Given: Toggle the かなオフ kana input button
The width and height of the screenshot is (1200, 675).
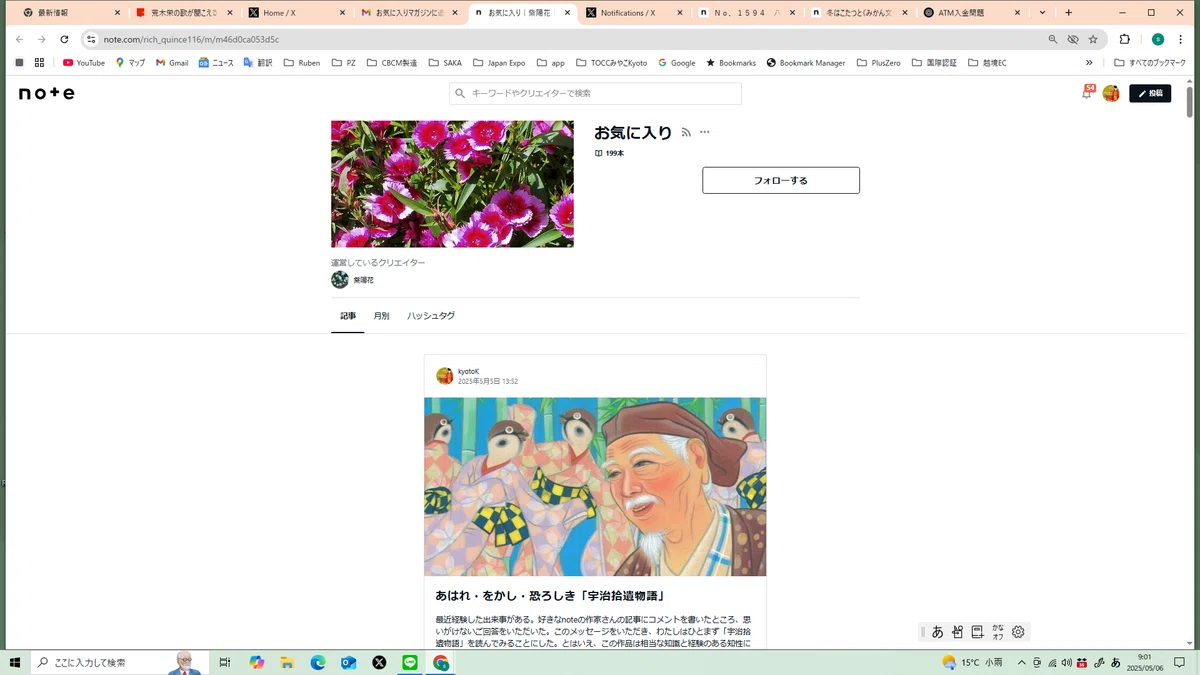Looking at the screenshot, I should coord(997,632).
